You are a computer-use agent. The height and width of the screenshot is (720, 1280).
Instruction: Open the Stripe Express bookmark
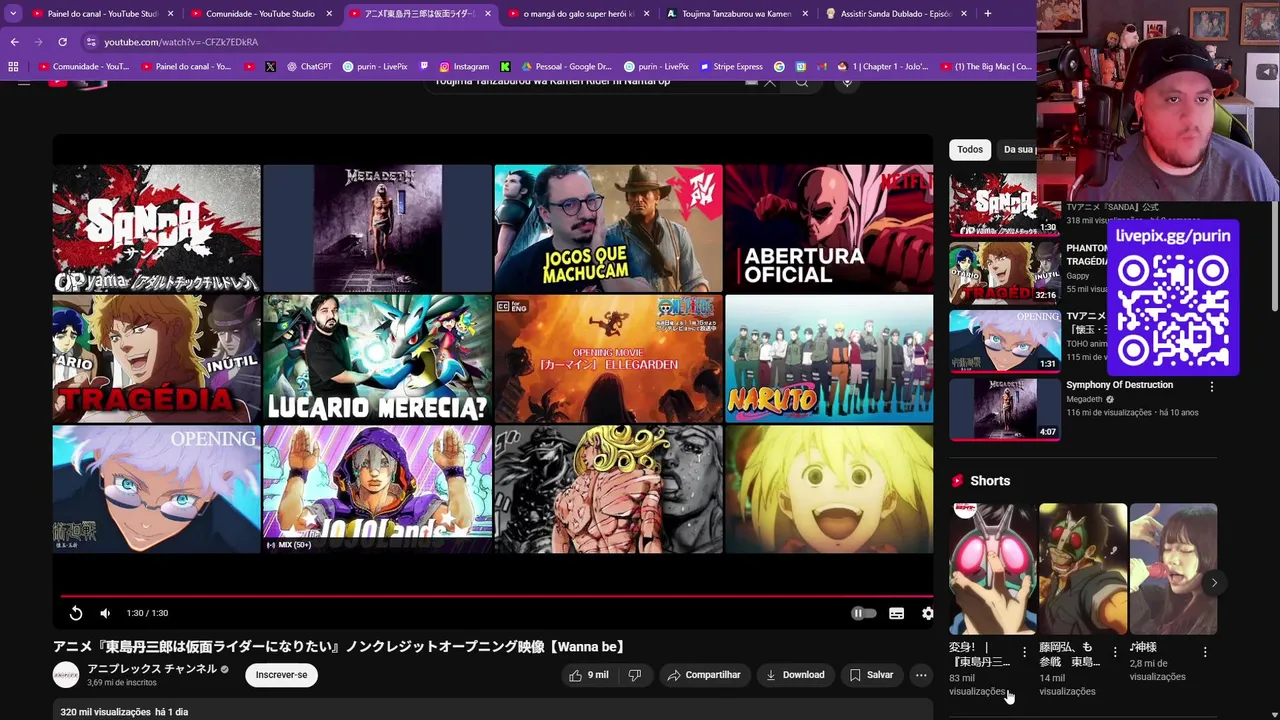(x=730, y=67)
